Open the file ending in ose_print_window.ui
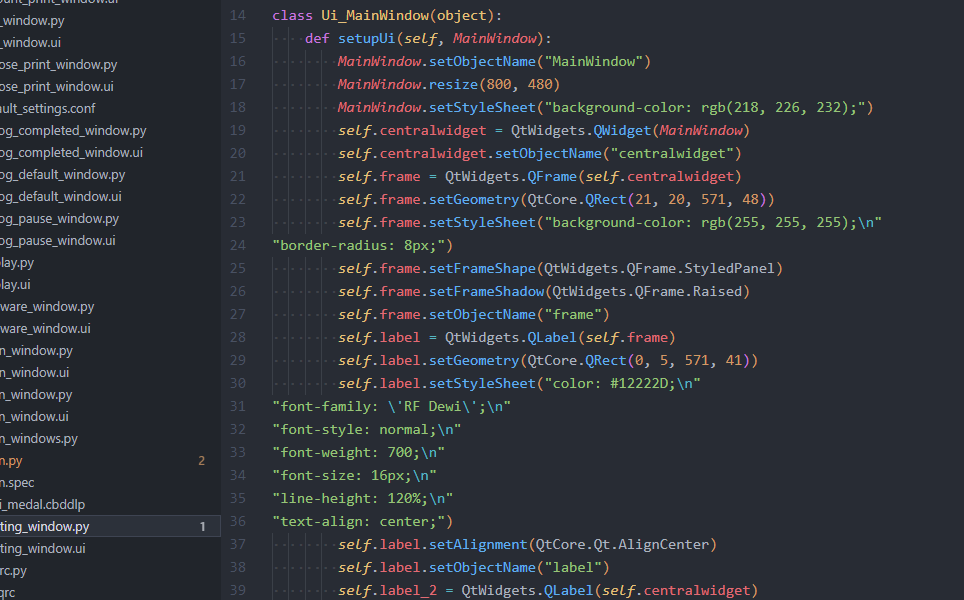 click(57, 87)
